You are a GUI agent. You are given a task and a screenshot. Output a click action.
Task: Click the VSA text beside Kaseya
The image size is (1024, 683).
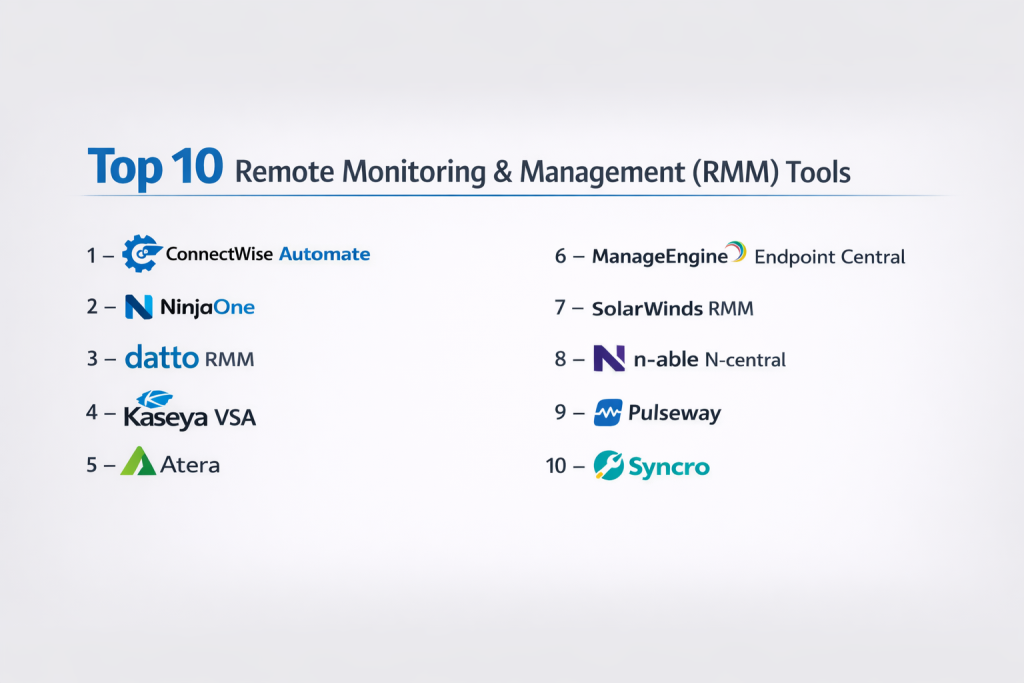[235, 418]
